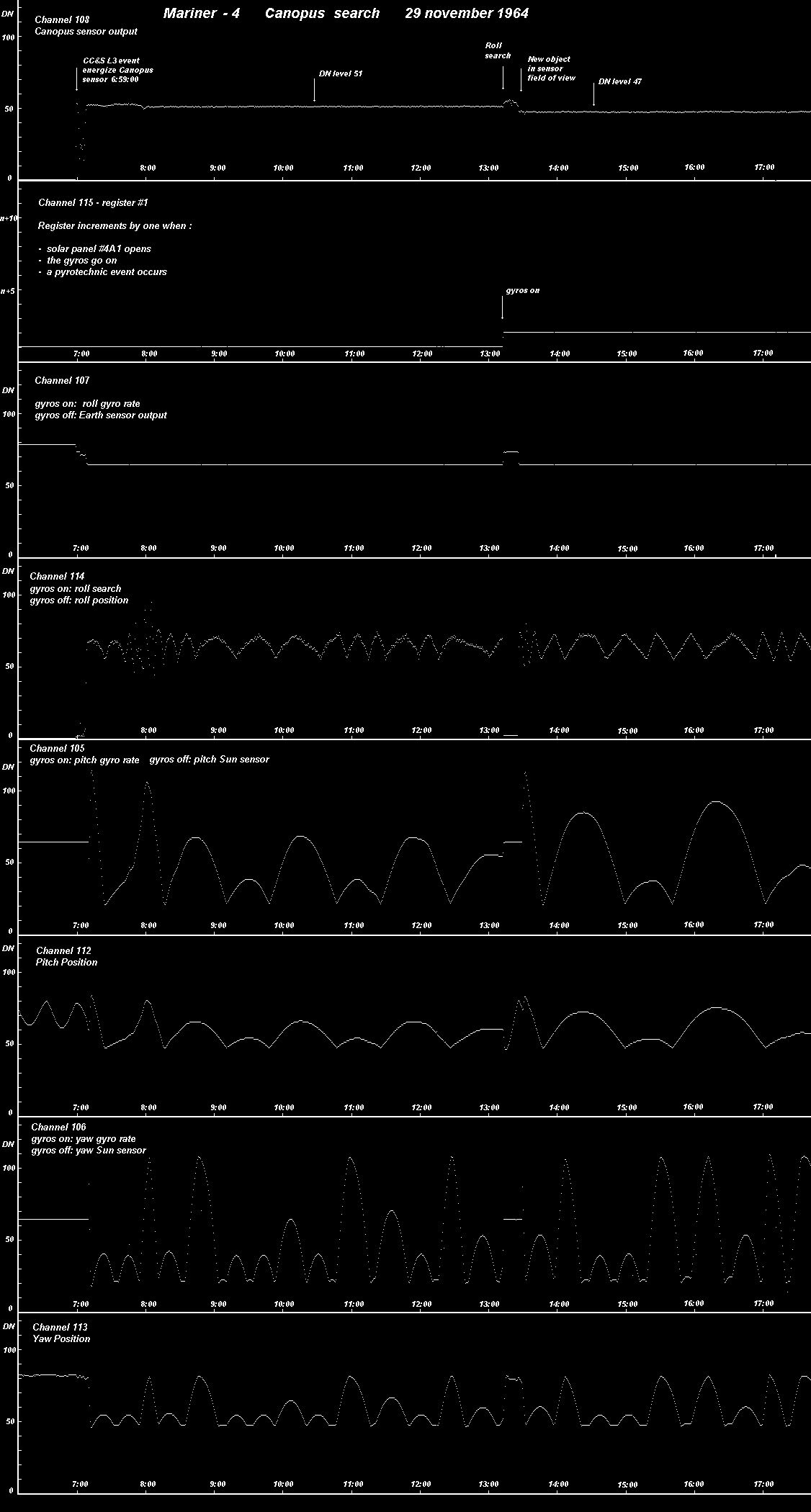Viewport: 811px width, 1512px height.
Task: Click the 12:00 time label in Channel 105 panel
Action: click(x=422, y=925)
